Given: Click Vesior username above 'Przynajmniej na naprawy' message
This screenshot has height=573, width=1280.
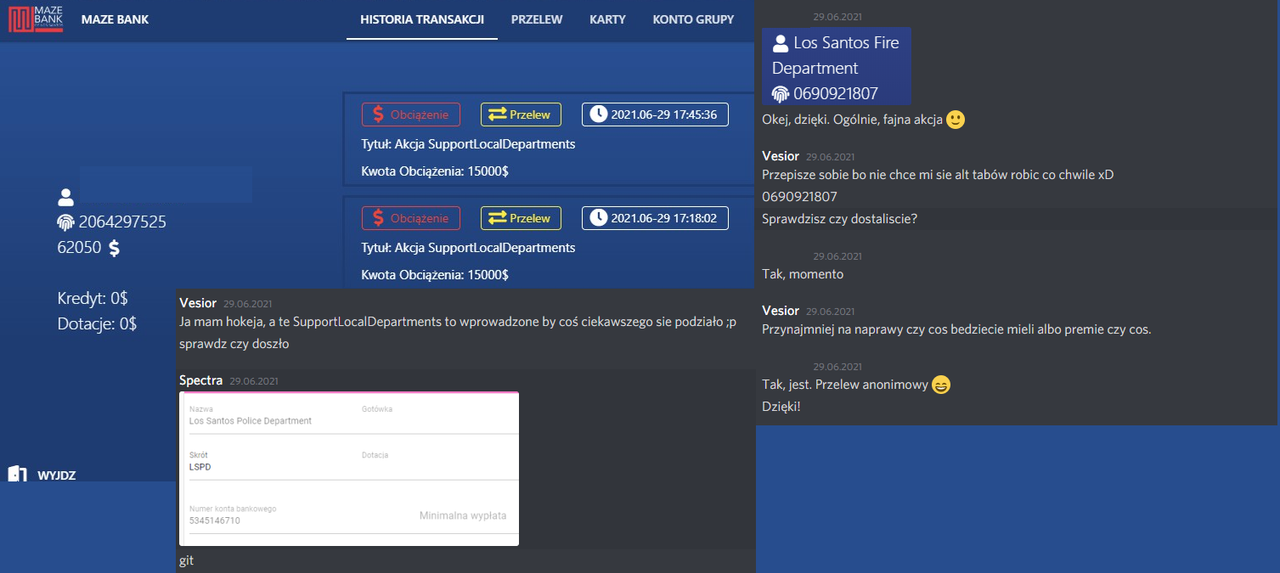Looking at the screenshot, I should click(781, 311).
